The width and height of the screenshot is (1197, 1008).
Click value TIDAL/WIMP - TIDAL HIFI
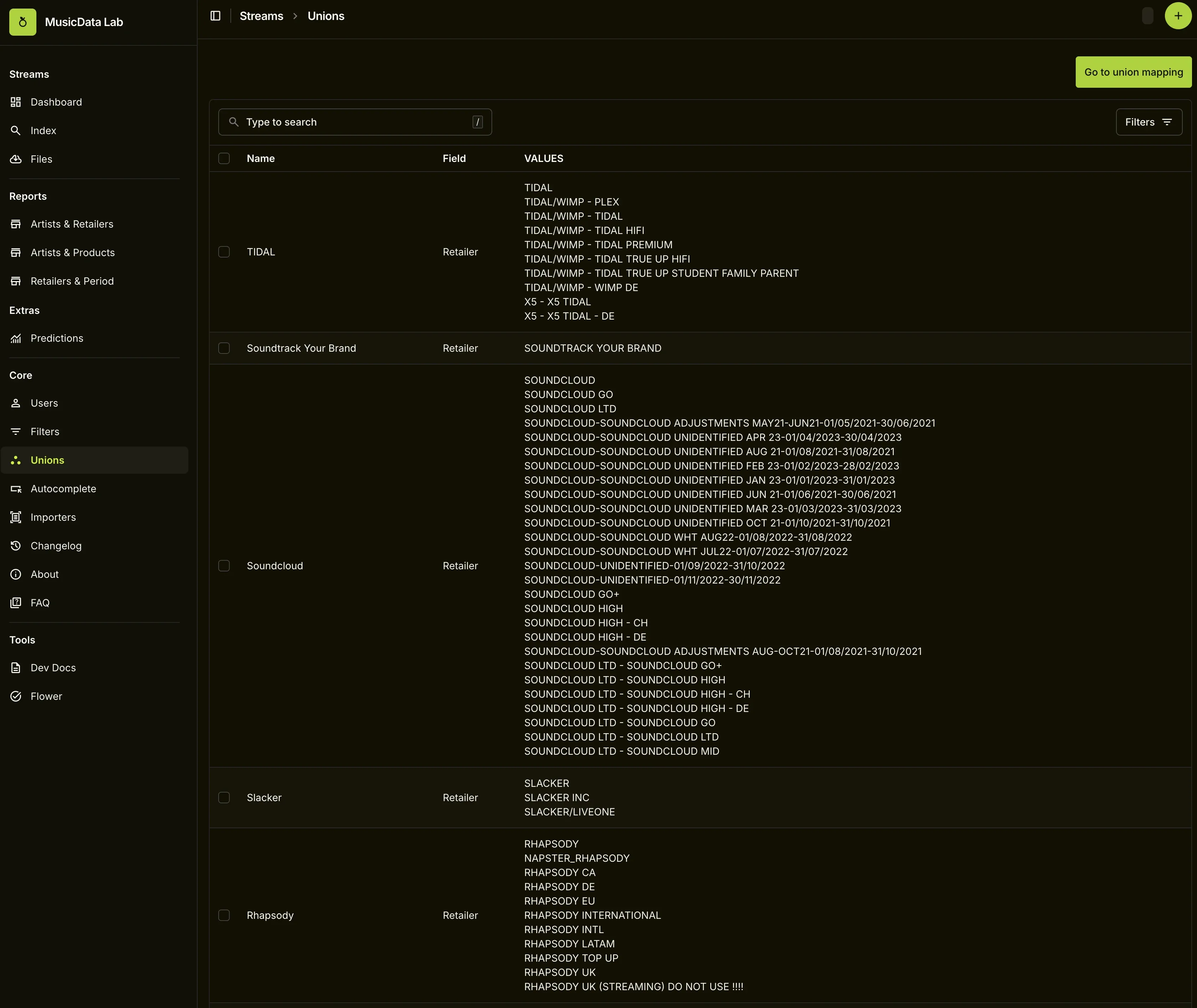(x=584, y=231)
